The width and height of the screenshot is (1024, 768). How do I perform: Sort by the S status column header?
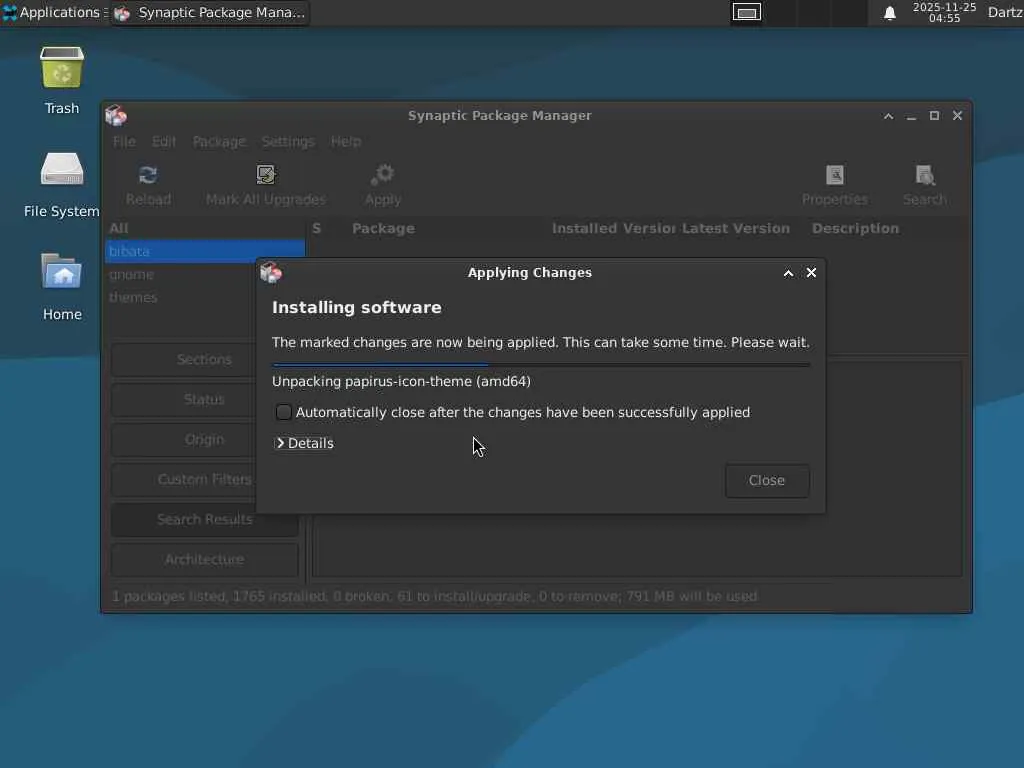[317, 229]
